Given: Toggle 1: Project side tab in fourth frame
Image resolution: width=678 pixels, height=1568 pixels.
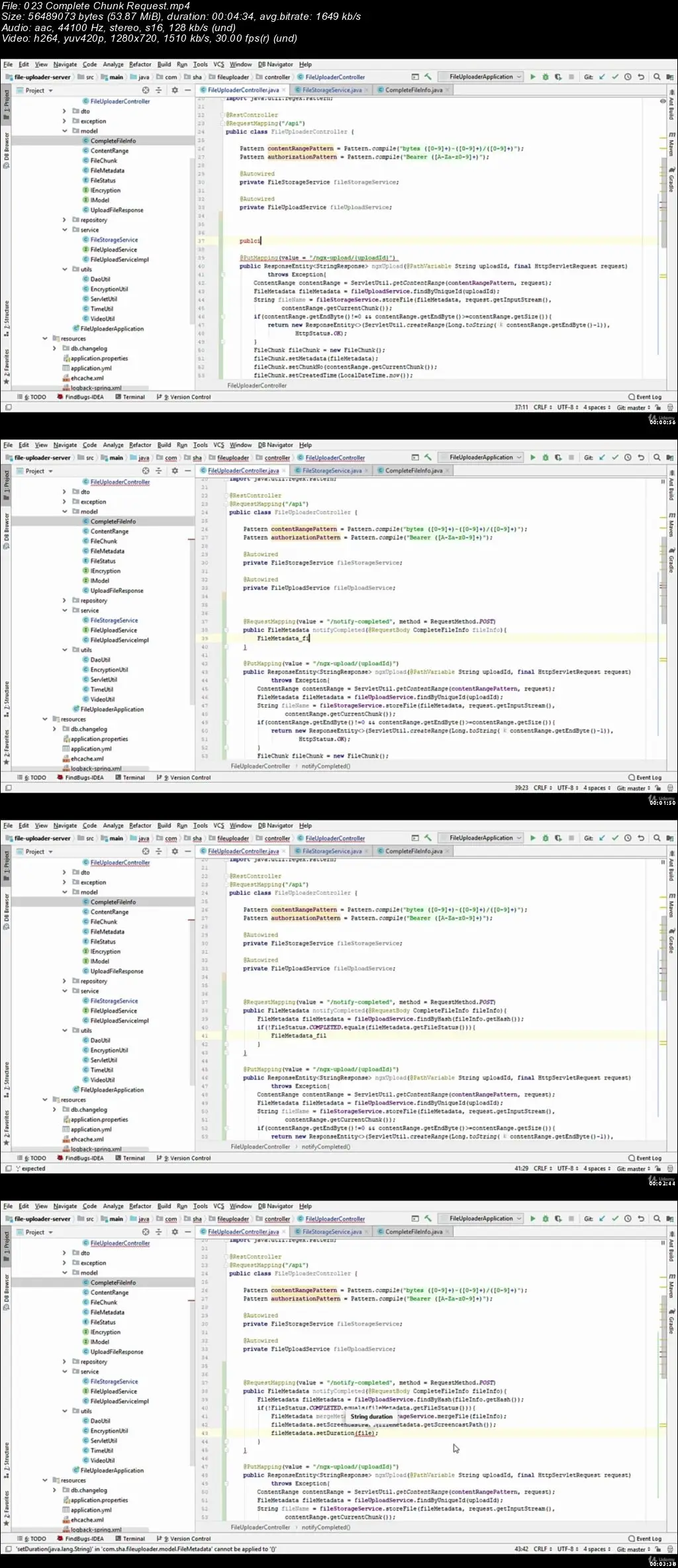Looking at the screenshot, I should click(x=7, y=1246).
